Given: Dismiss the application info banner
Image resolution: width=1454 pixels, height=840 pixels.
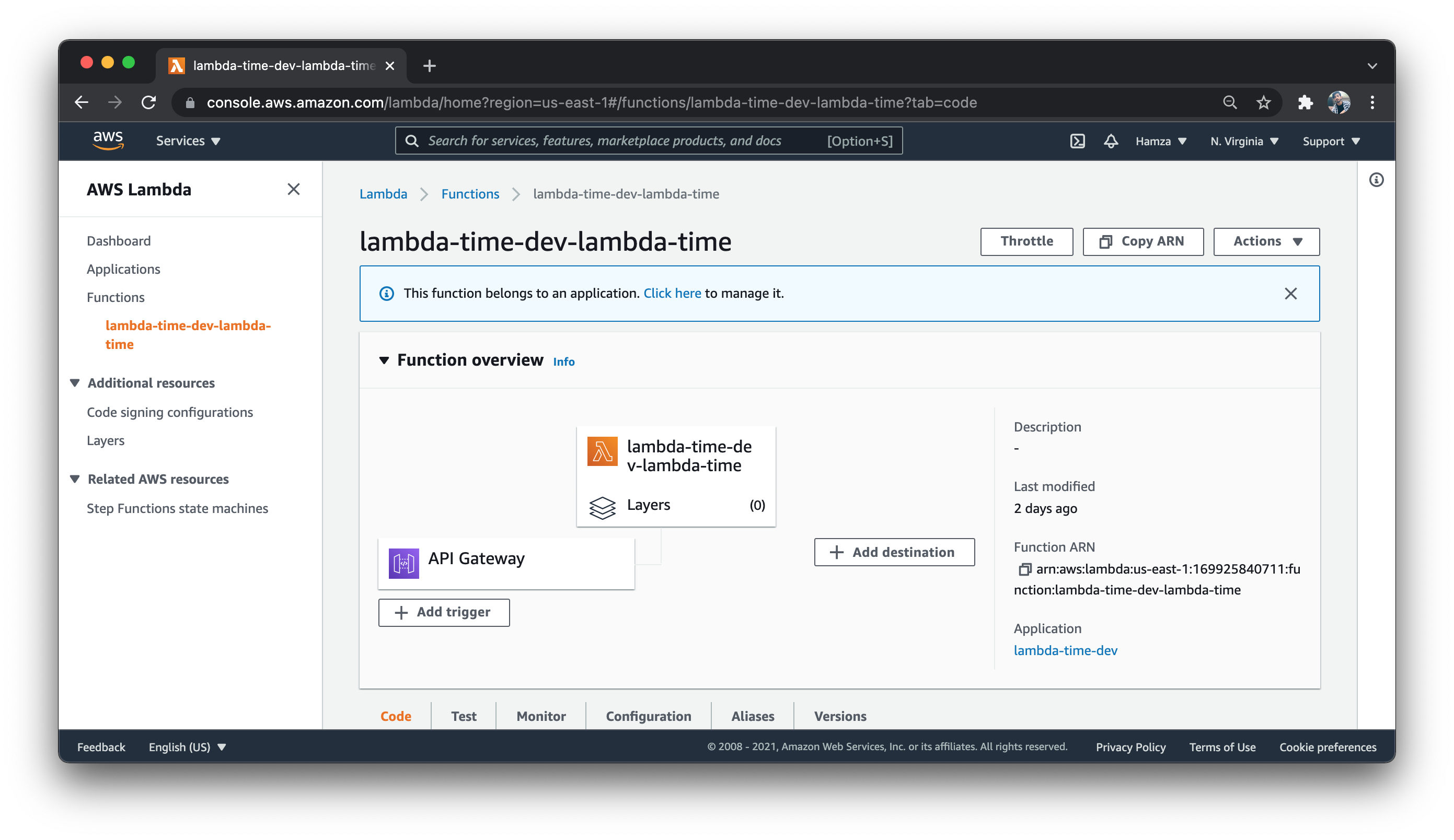Looking at the screenshot, I should click(1291, 294).
